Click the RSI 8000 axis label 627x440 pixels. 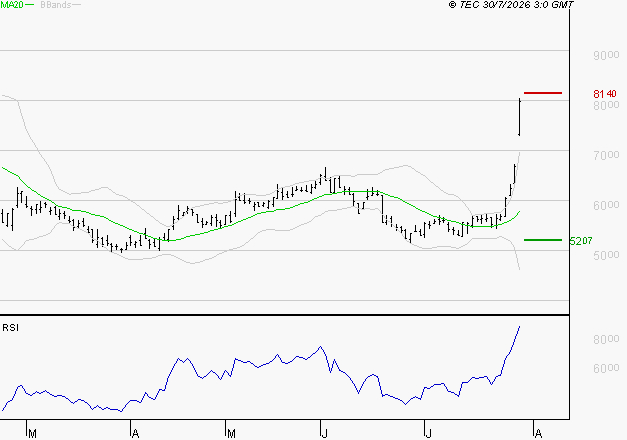coord(606,339)
